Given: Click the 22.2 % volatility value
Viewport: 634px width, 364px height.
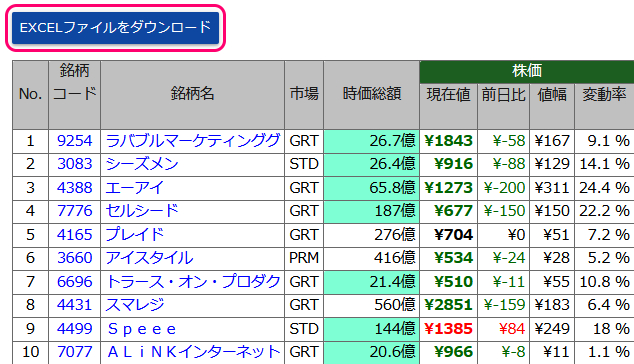Looking at the screenshot, I should pos(604,211).
